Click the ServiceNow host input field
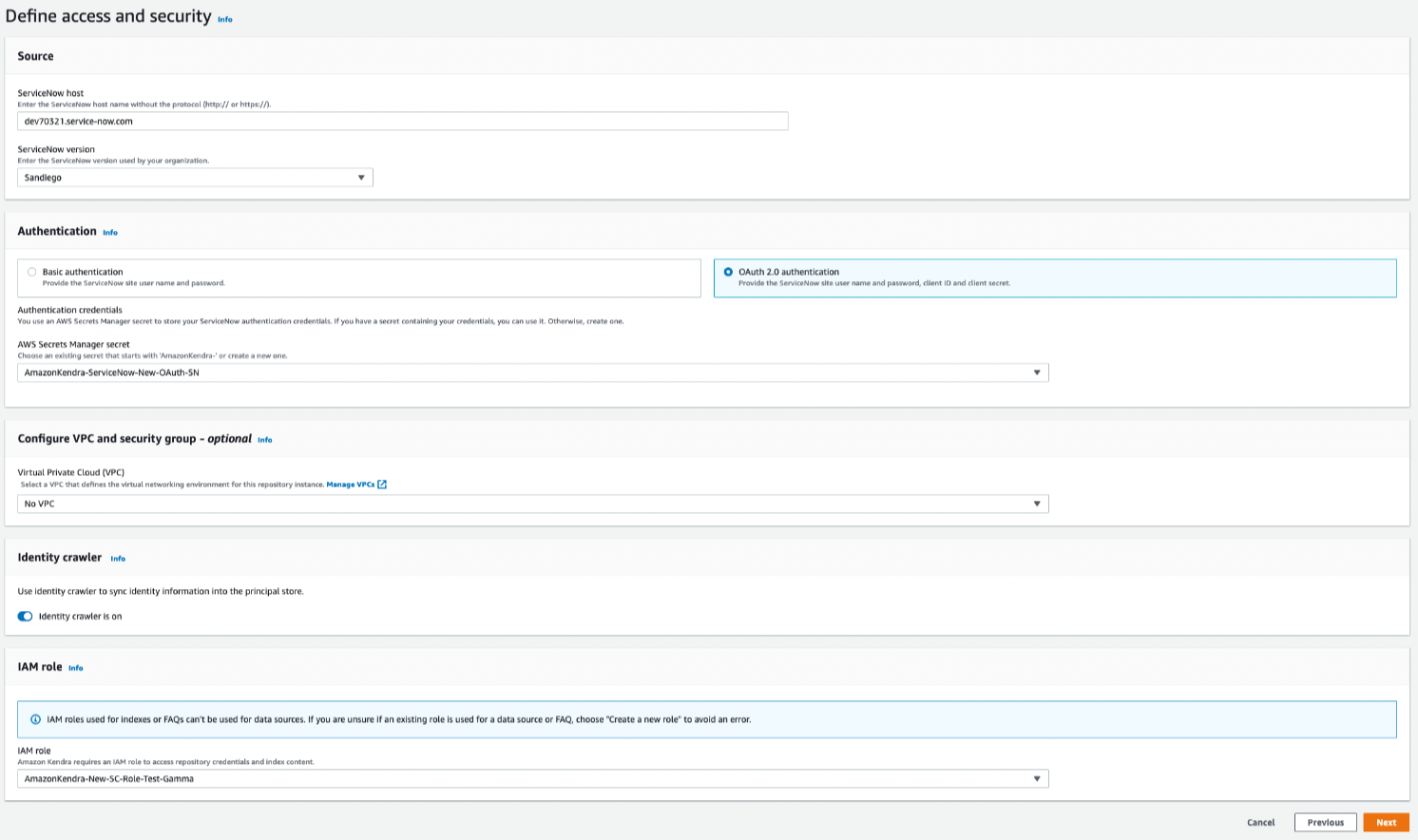The image size is (1418, 840). pos(402,122)
